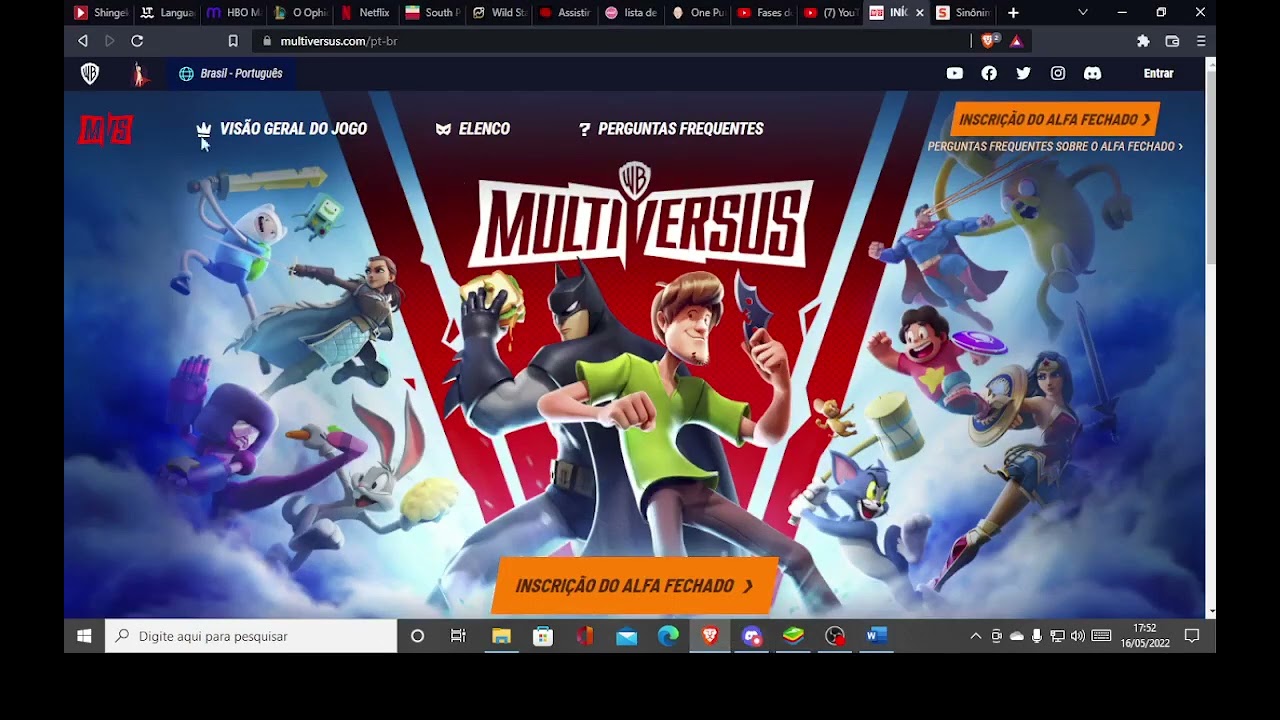Open the volume control in system tray
The height and width of the screenshot is (720, 1280).
(1077, 636)
